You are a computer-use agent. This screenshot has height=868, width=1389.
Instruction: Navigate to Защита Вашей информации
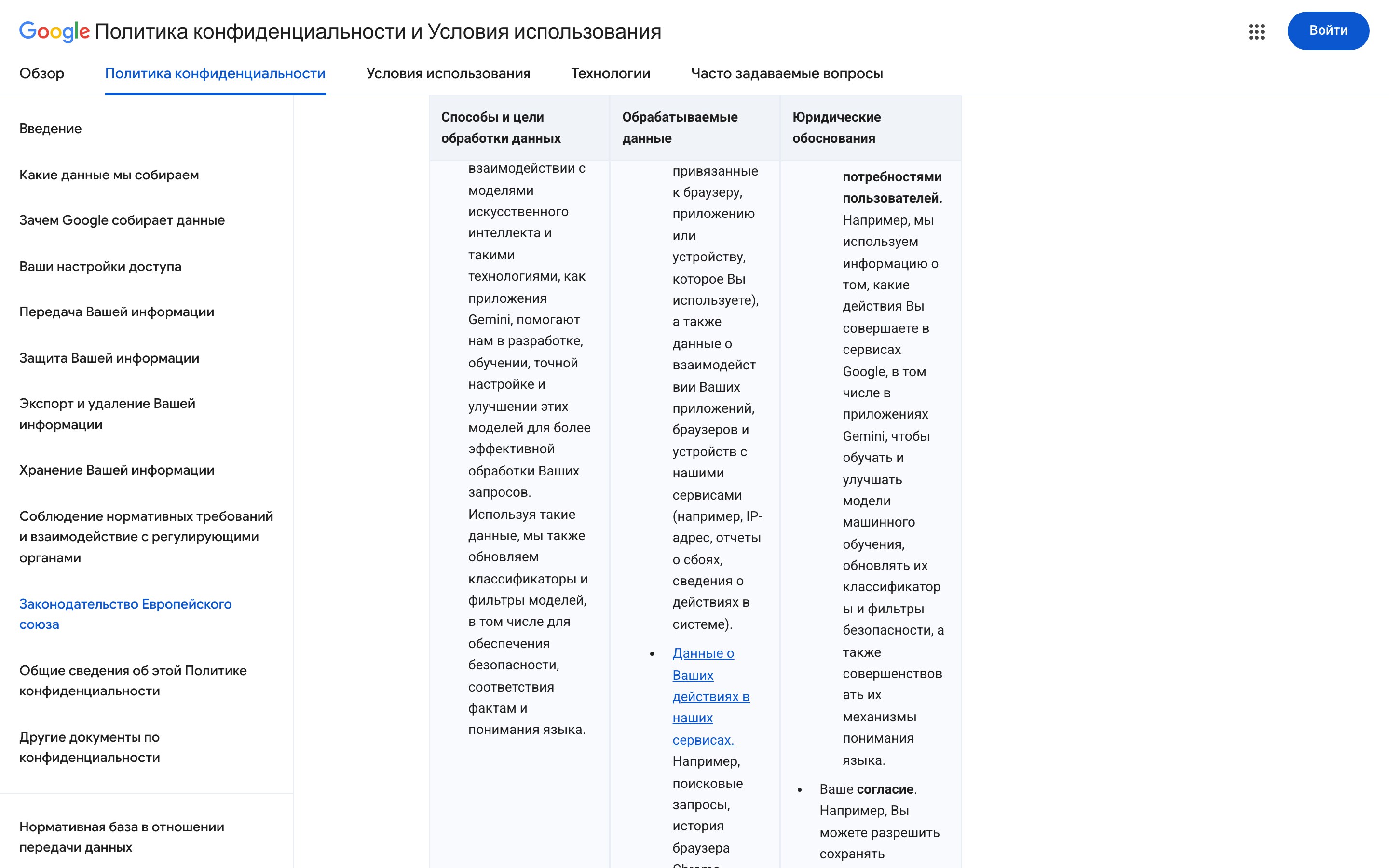[x=109, y=358]
